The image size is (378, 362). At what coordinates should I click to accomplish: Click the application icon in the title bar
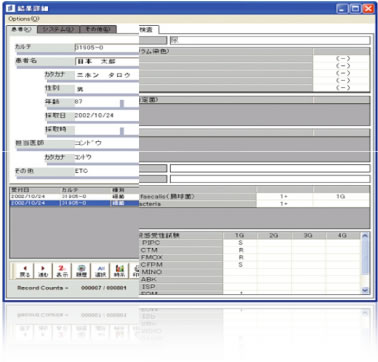10,8
